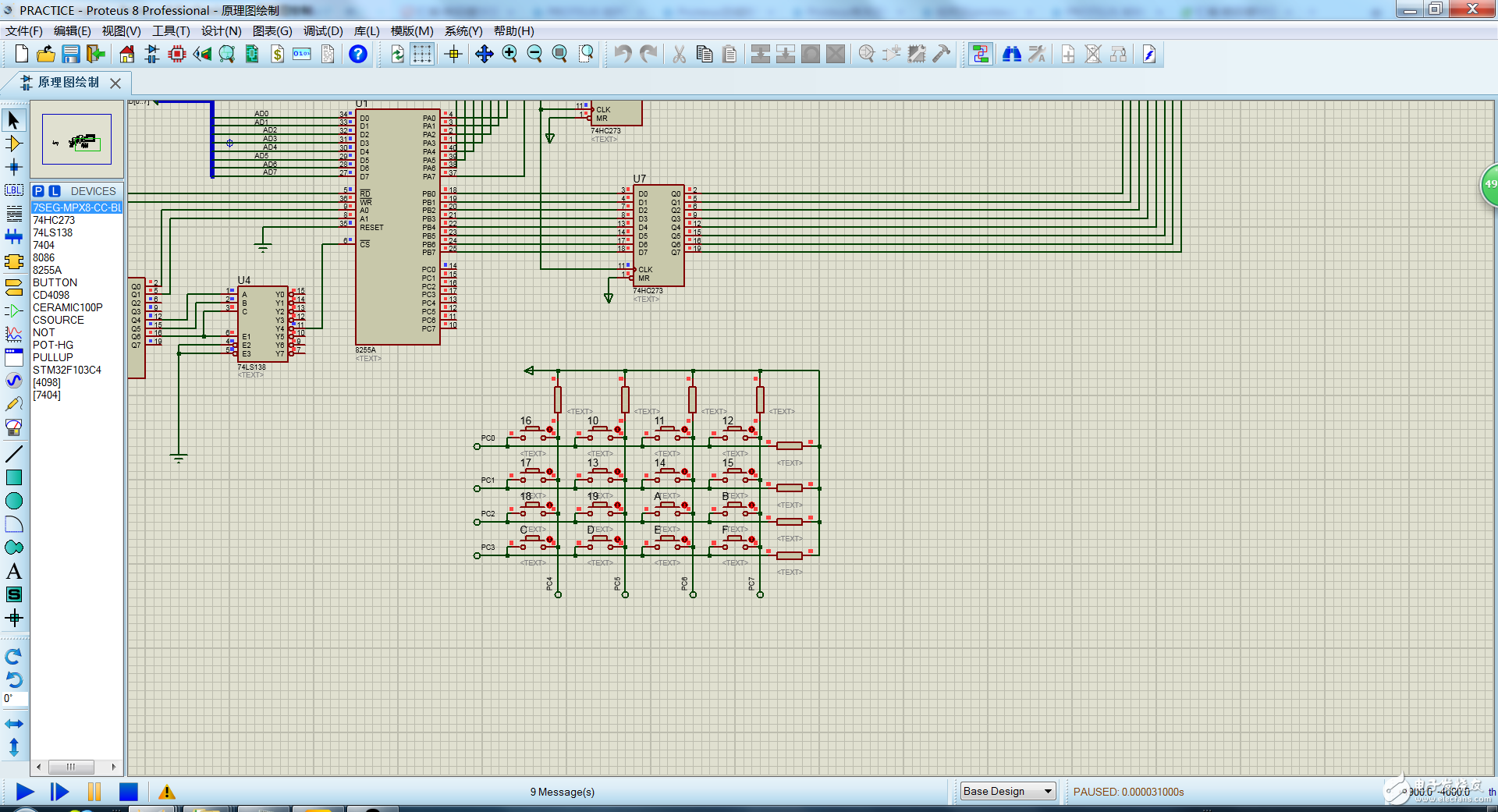
Task: Choose the 2D Graphics Line tool
Action: (x=14, y=454)
